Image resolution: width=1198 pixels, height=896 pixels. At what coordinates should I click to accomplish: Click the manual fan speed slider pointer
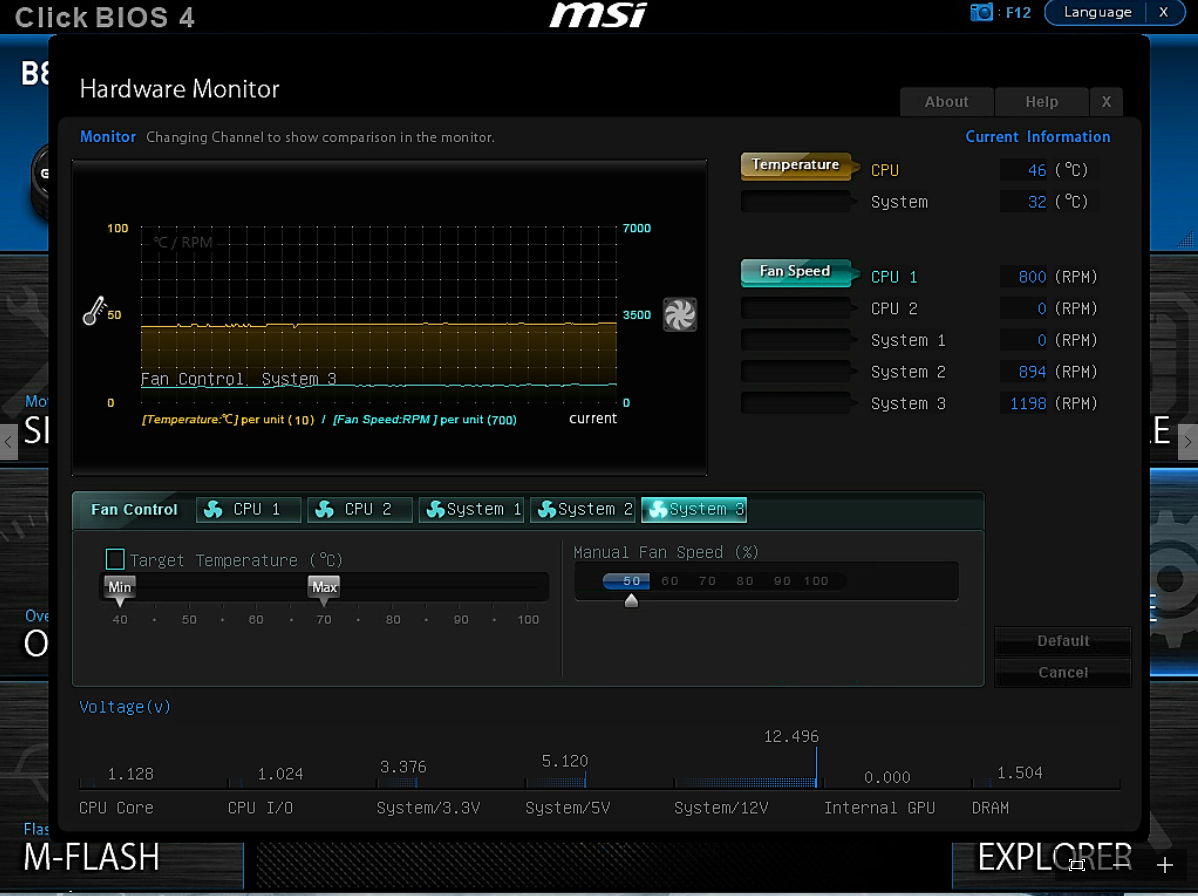[x=631, y=600]
